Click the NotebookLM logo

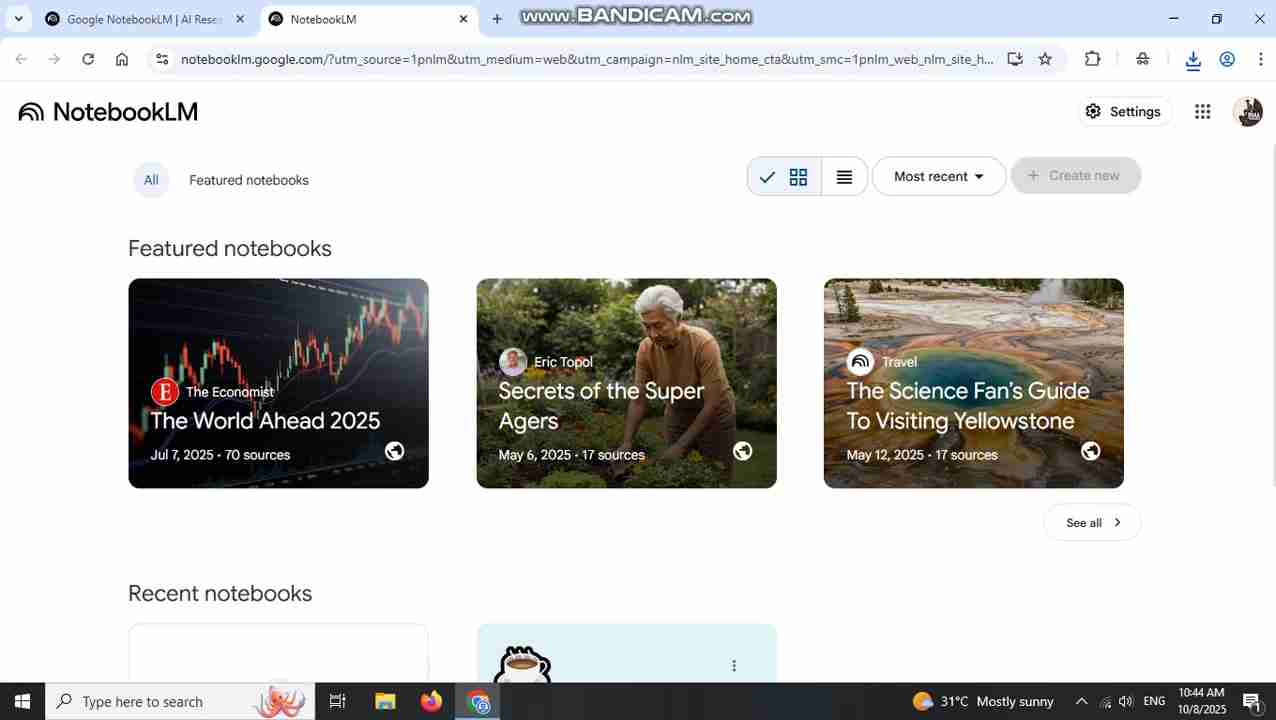click(x=108, y=112)
